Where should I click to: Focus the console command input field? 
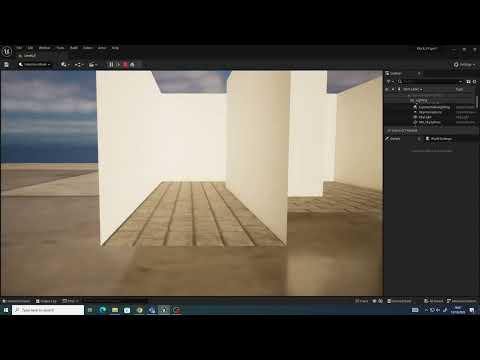coord(115,301)
